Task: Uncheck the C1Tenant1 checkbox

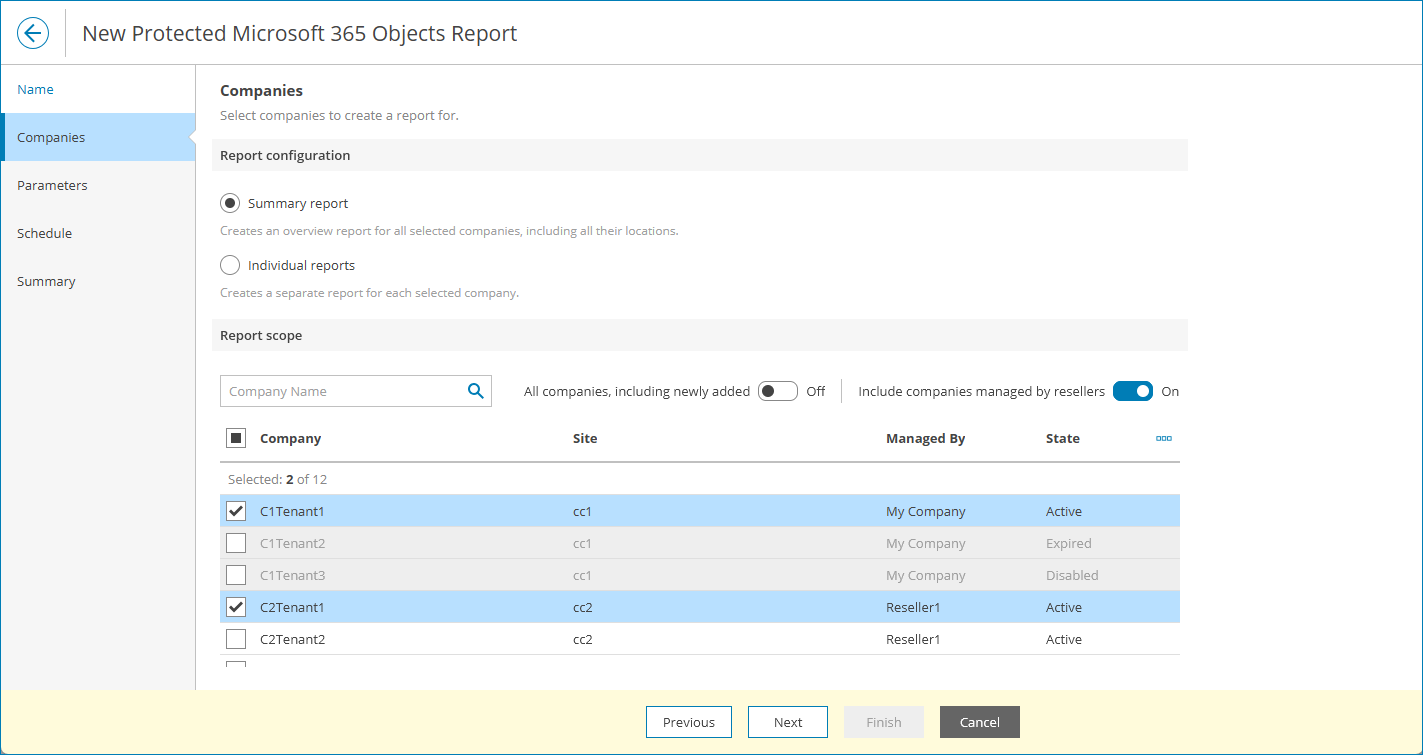Action: [x=236, y=511]
